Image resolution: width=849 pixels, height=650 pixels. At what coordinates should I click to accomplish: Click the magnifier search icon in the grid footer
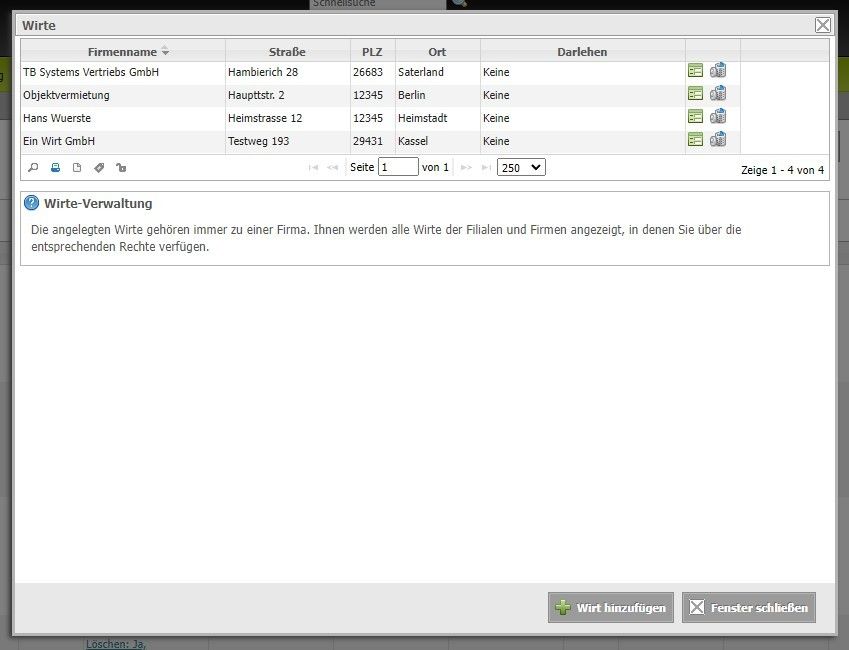(x=33, y=168)
